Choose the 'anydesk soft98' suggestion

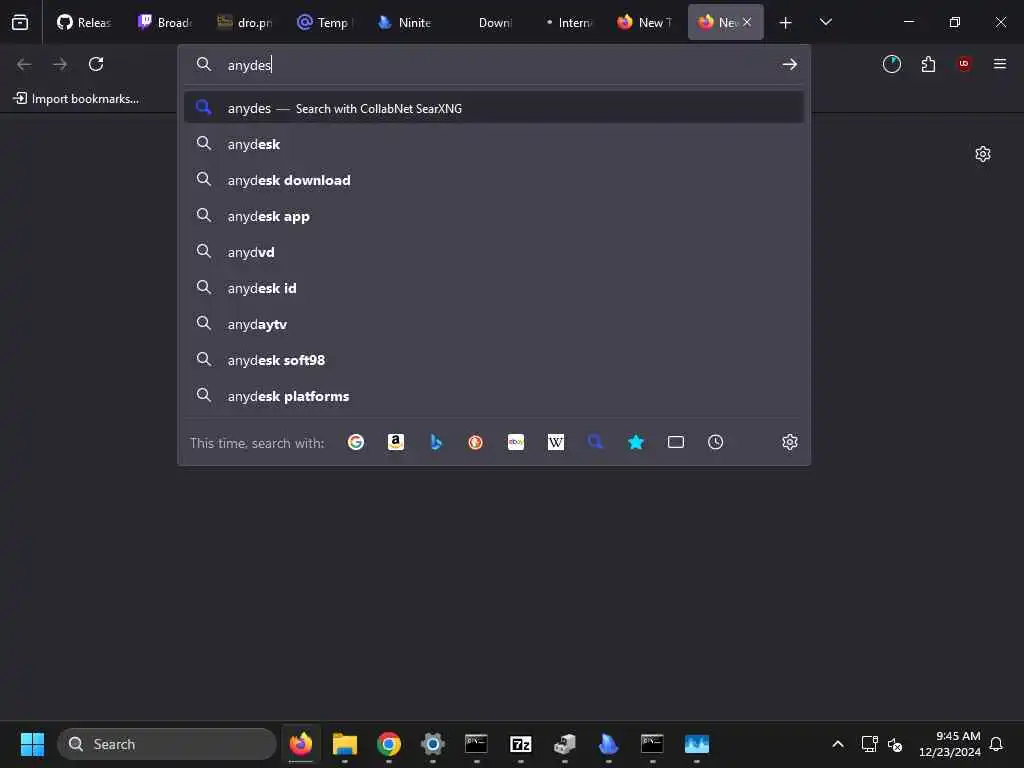coord(494,359)
